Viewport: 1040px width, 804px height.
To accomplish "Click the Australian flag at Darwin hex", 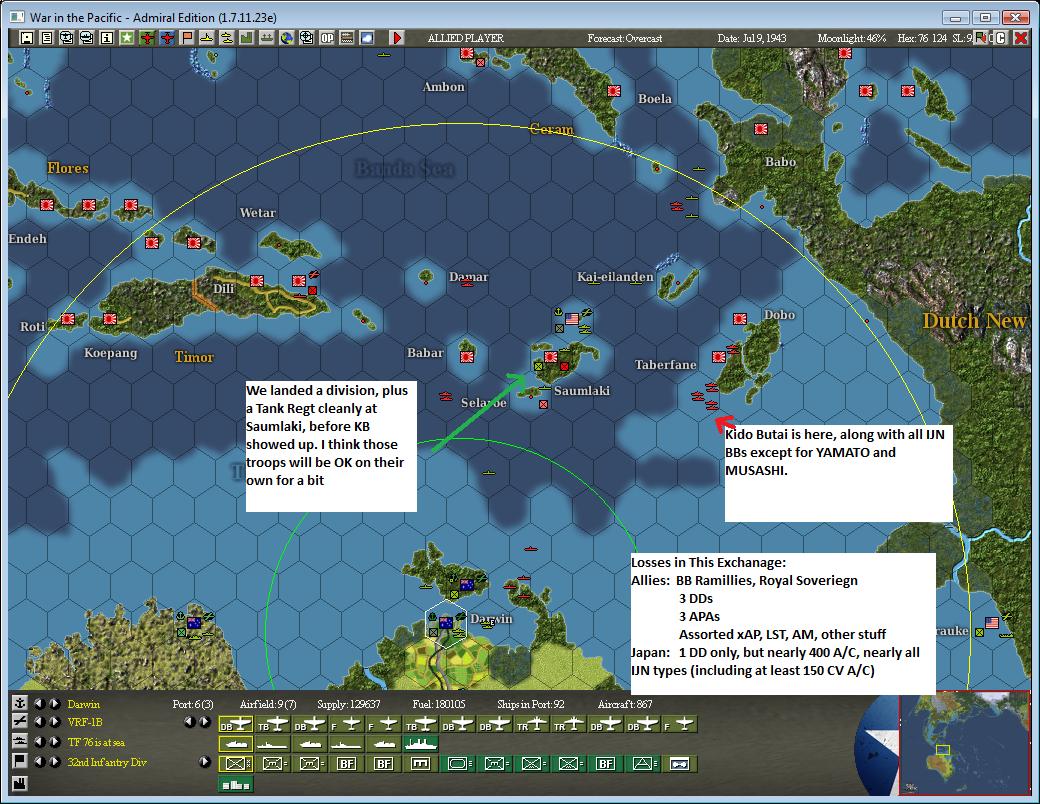I will coord(446,622).
